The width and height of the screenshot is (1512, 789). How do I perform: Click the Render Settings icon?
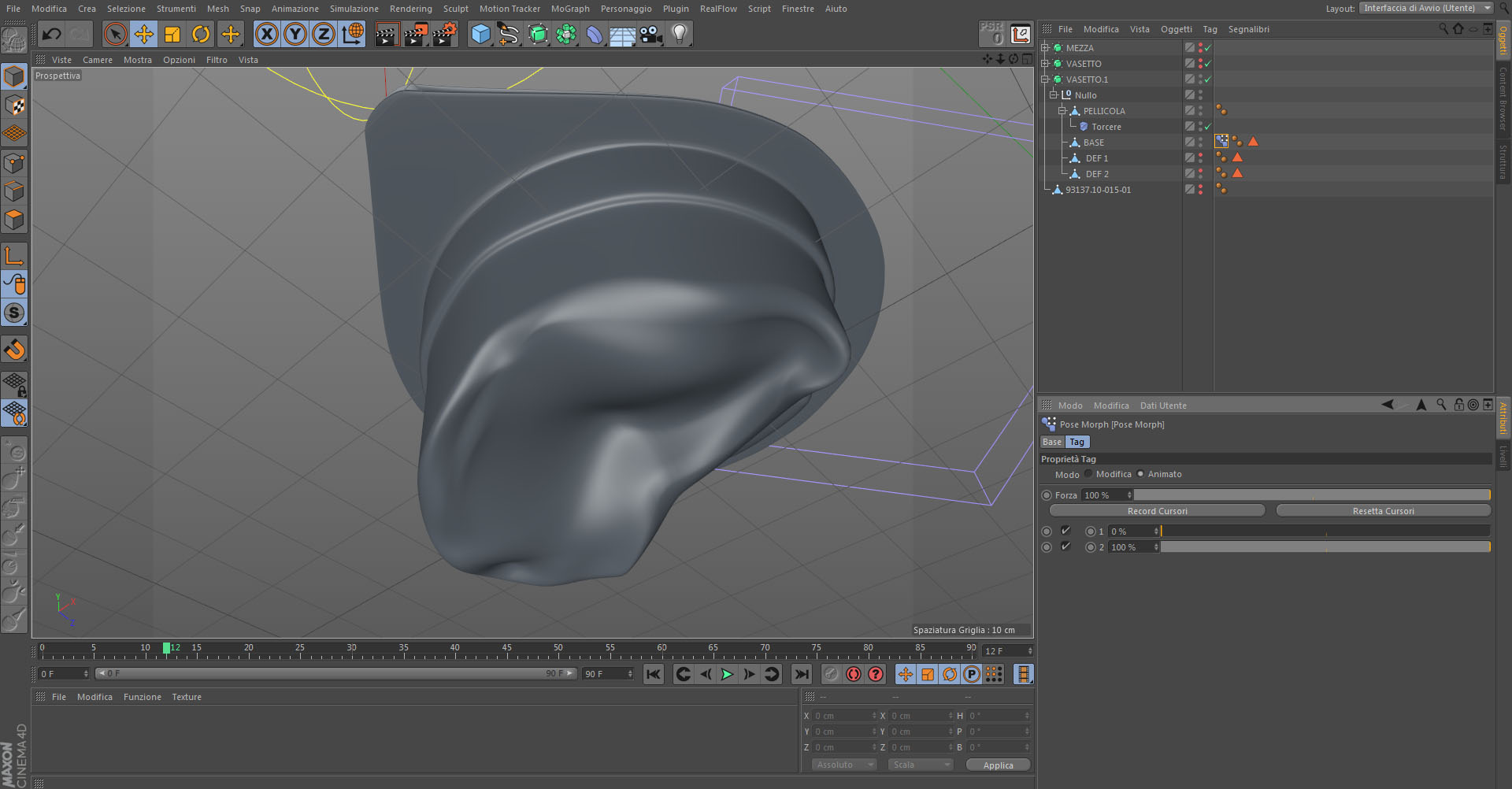coord(445,34)
